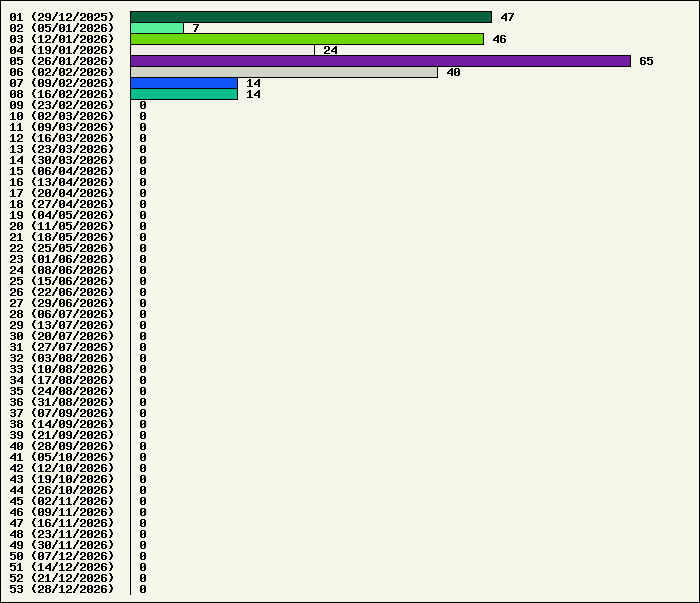Select the row label 20 (11/05/2026)
The image size is (700, 603).
[x=62, y=226]
